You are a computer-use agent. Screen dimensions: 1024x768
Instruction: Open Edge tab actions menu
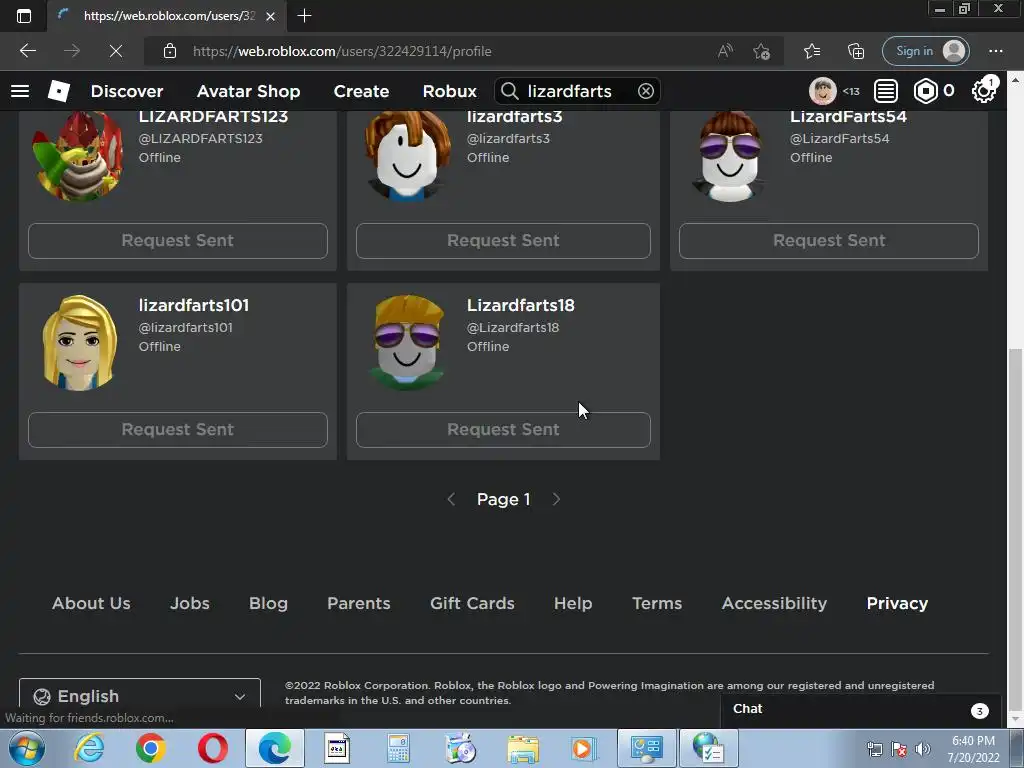[24, 16]
